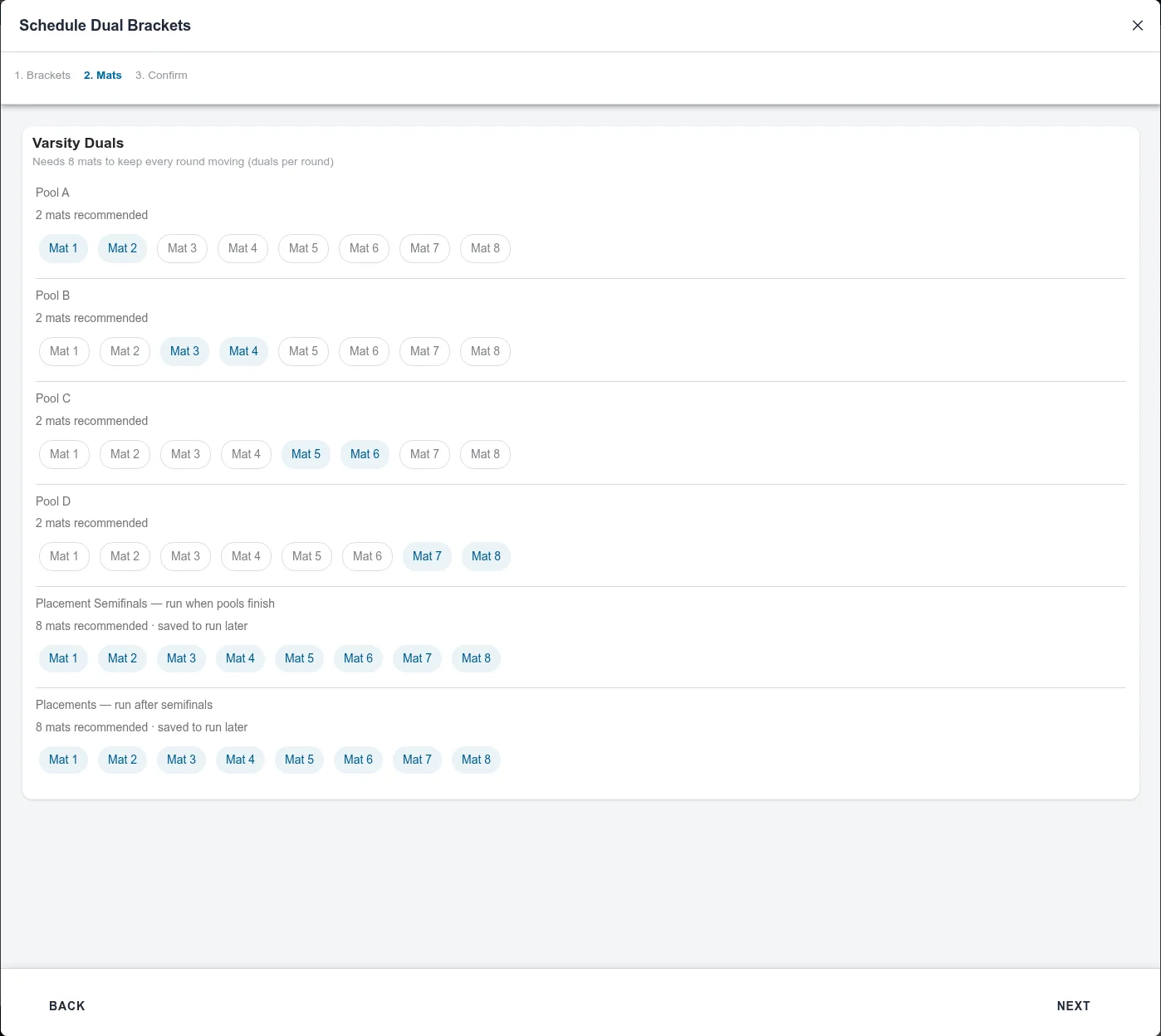
Task: Add Mat 8 to Pool A
Action: [x=485, y=248]
